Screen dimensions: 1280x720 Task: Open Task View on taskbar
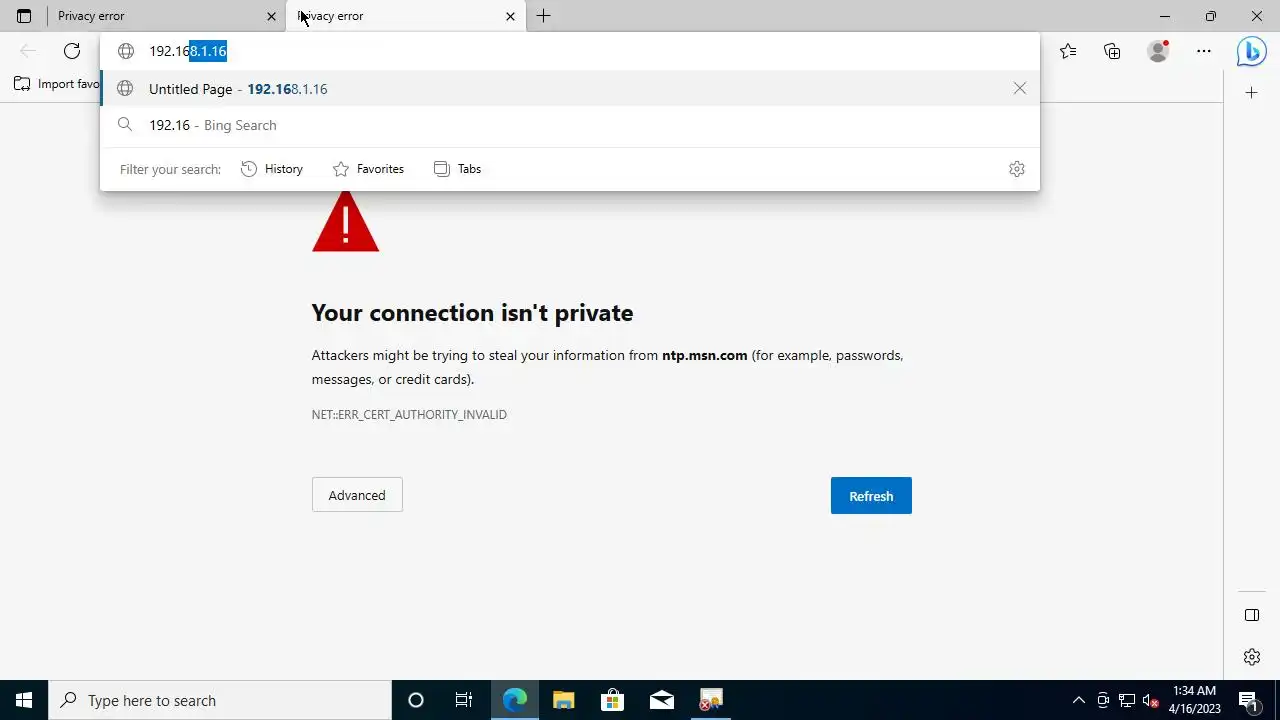464,700
